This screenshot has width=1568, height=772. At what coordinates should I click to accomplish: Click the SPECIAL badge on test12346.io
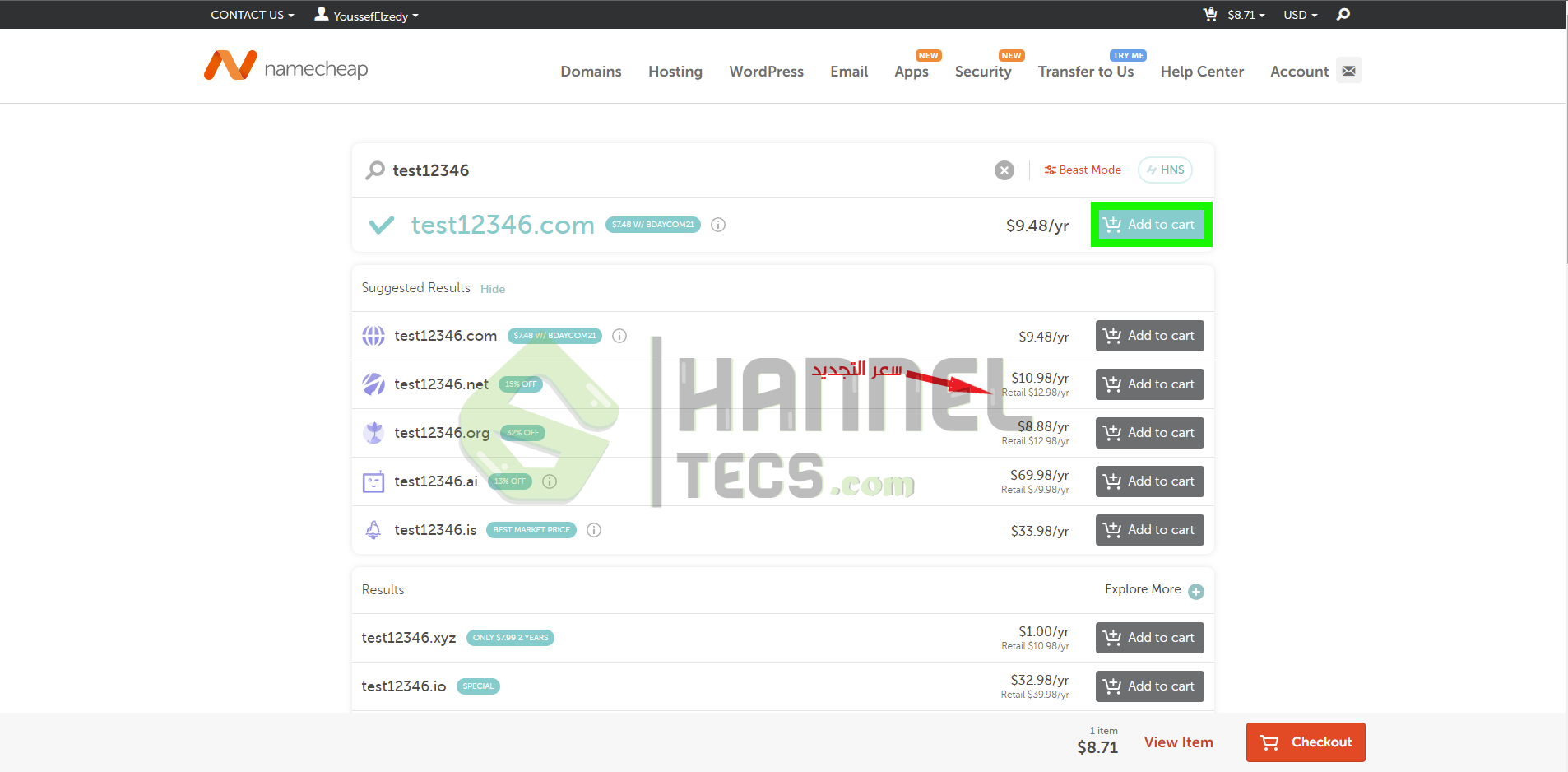[478, 686]
